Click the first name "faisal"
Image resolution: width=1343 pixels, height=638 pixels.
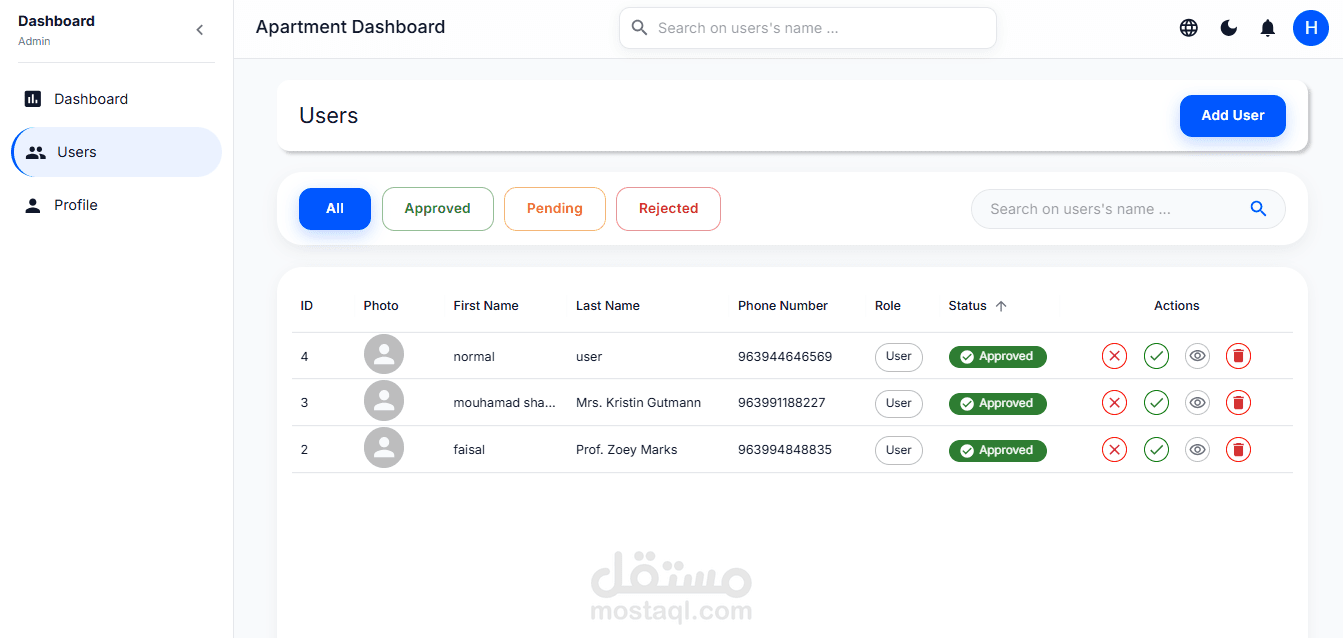pyautogui.click(x=469, y=450)
